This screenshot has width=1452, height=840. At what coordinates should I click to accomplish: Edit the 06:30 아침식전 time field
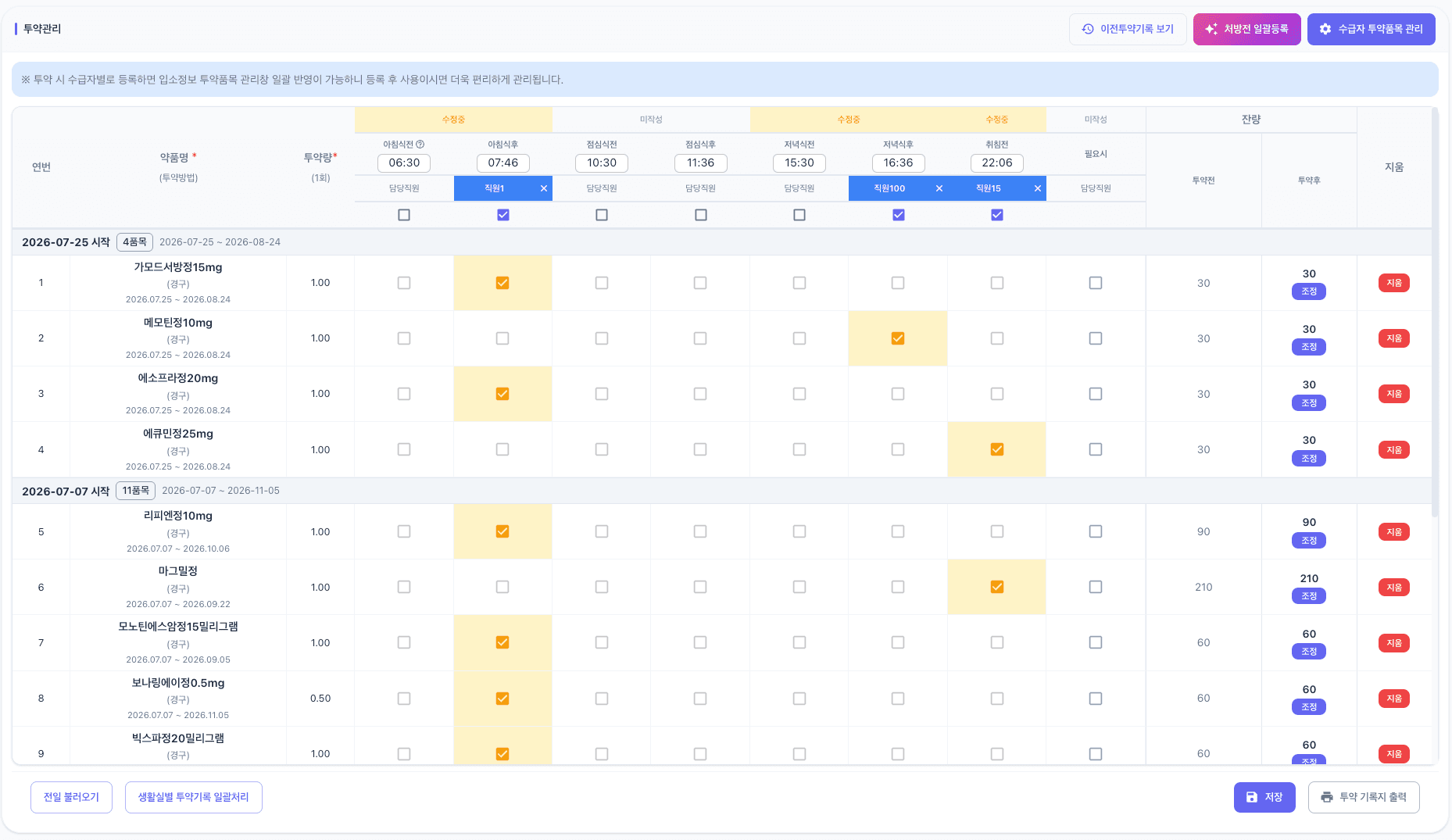pos(404,163)
